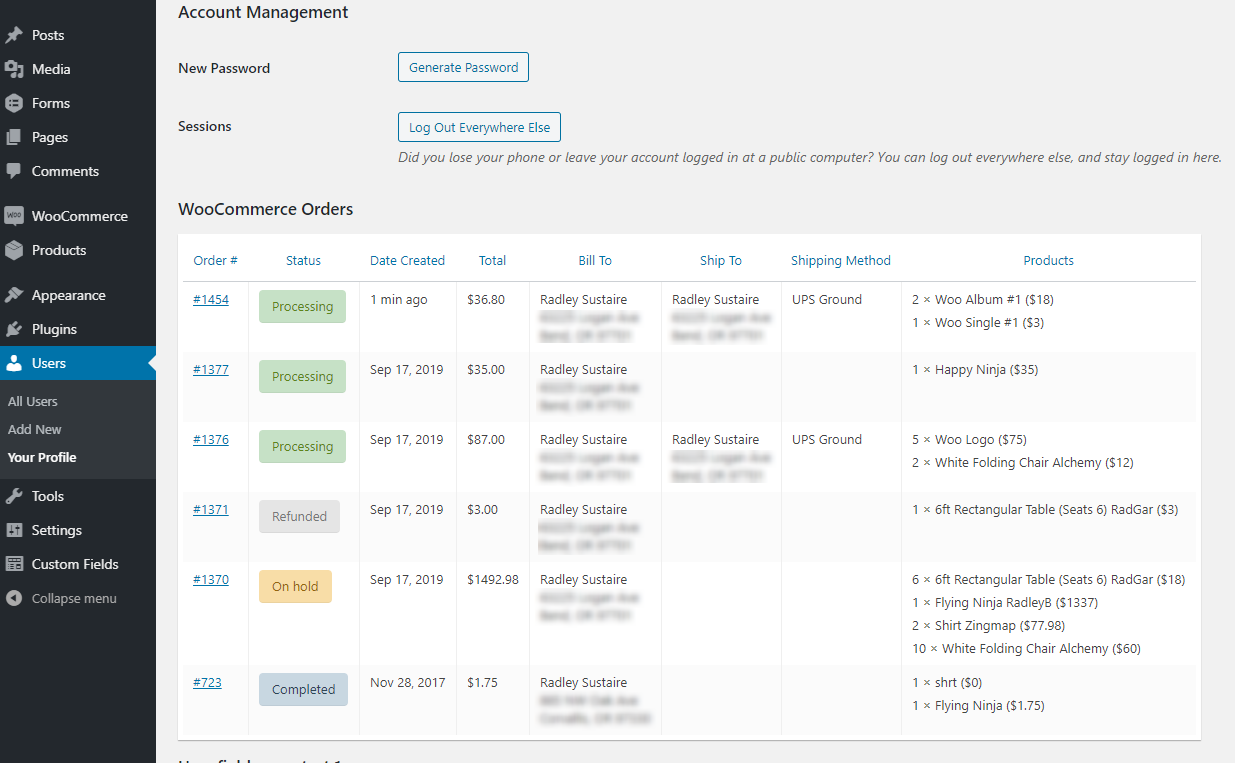Screen dimensions: 1235x763
Task: Click the Refunded status badge
Action: (299, 516)
